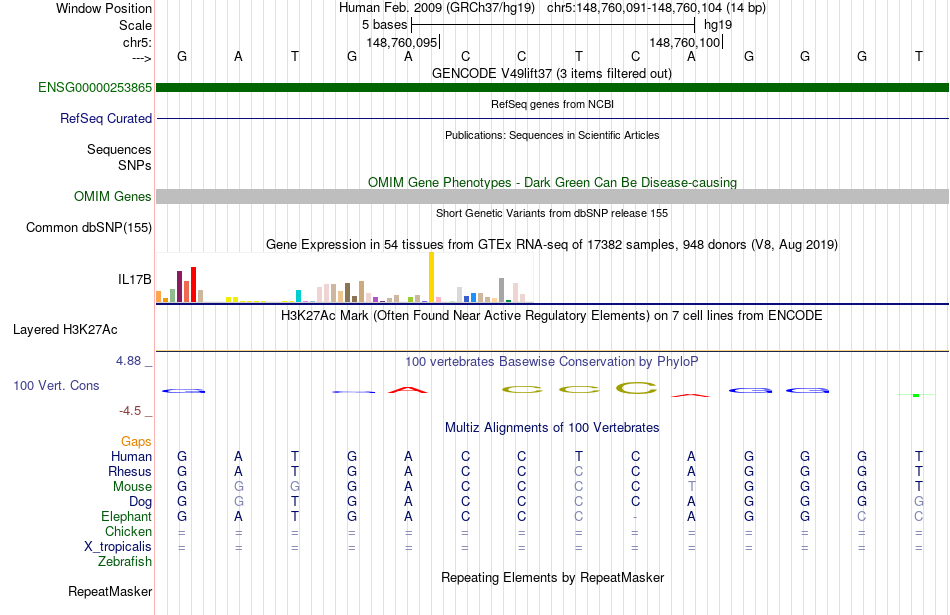Open the GENCODE V49lift37 track title

point(552,73)
